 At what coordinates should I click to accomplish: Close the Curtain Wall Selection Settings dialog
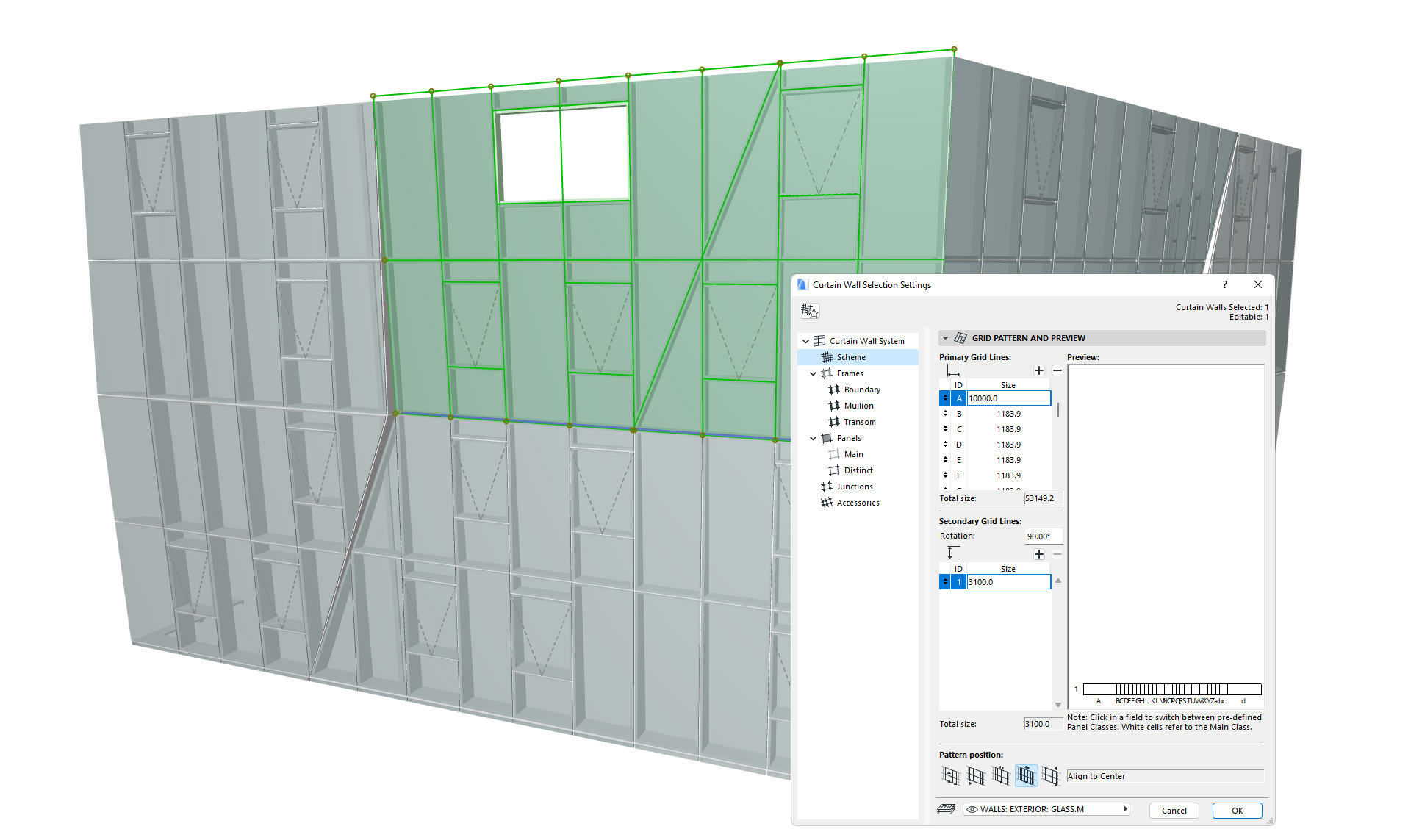pos(1258,285)
